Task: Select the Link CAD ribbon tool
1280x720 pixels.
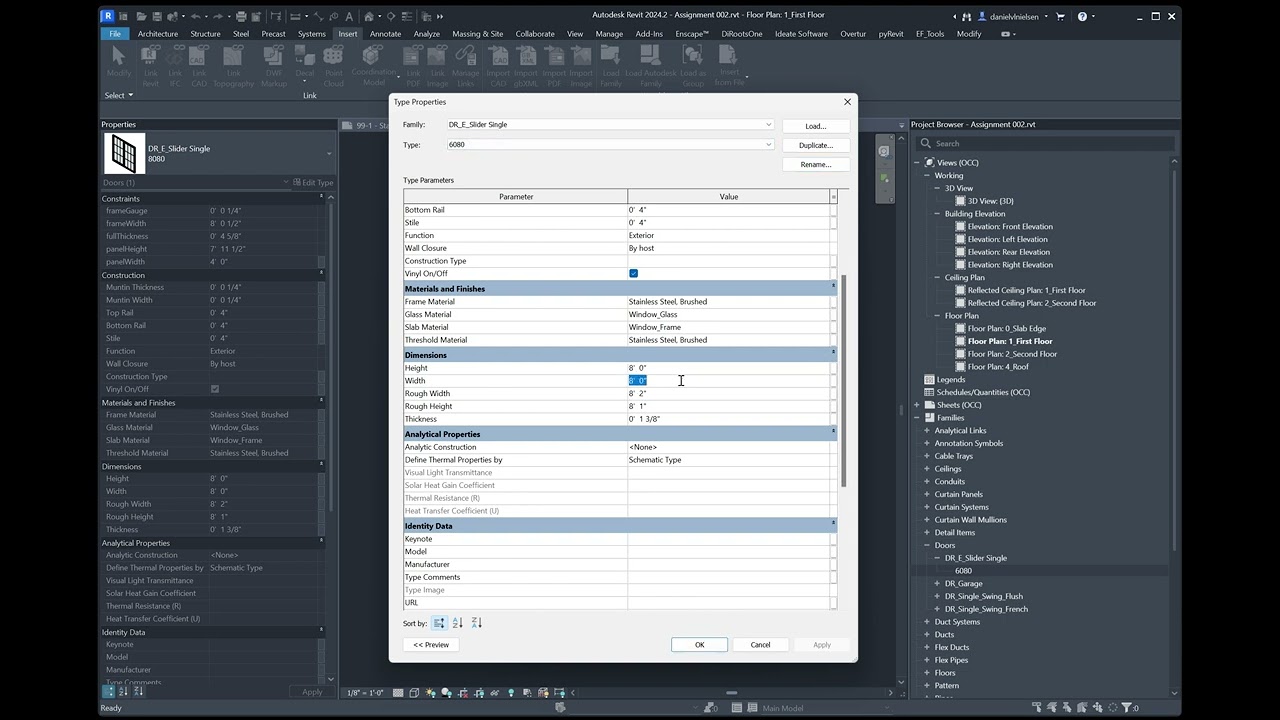Action: [199, 66]
